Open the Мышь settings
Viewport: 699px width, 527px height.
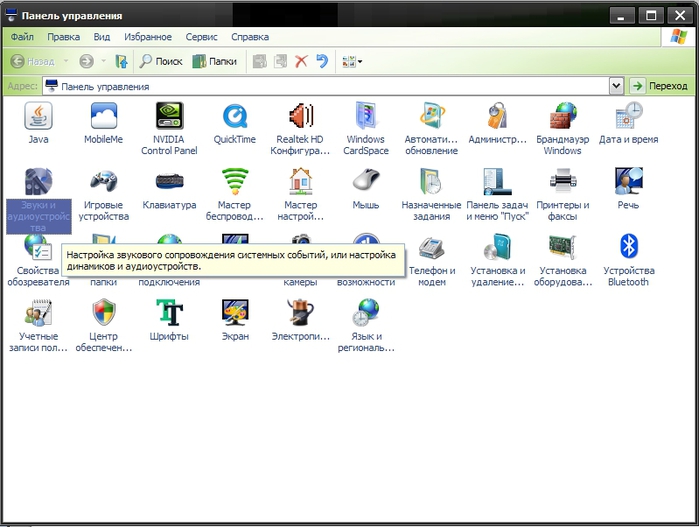click(x=366, y=188)
